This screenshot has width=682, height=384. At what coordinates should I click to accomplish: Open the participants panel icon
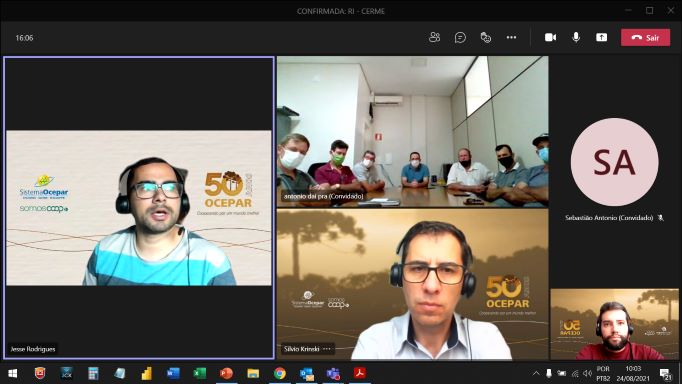(434, 37)
